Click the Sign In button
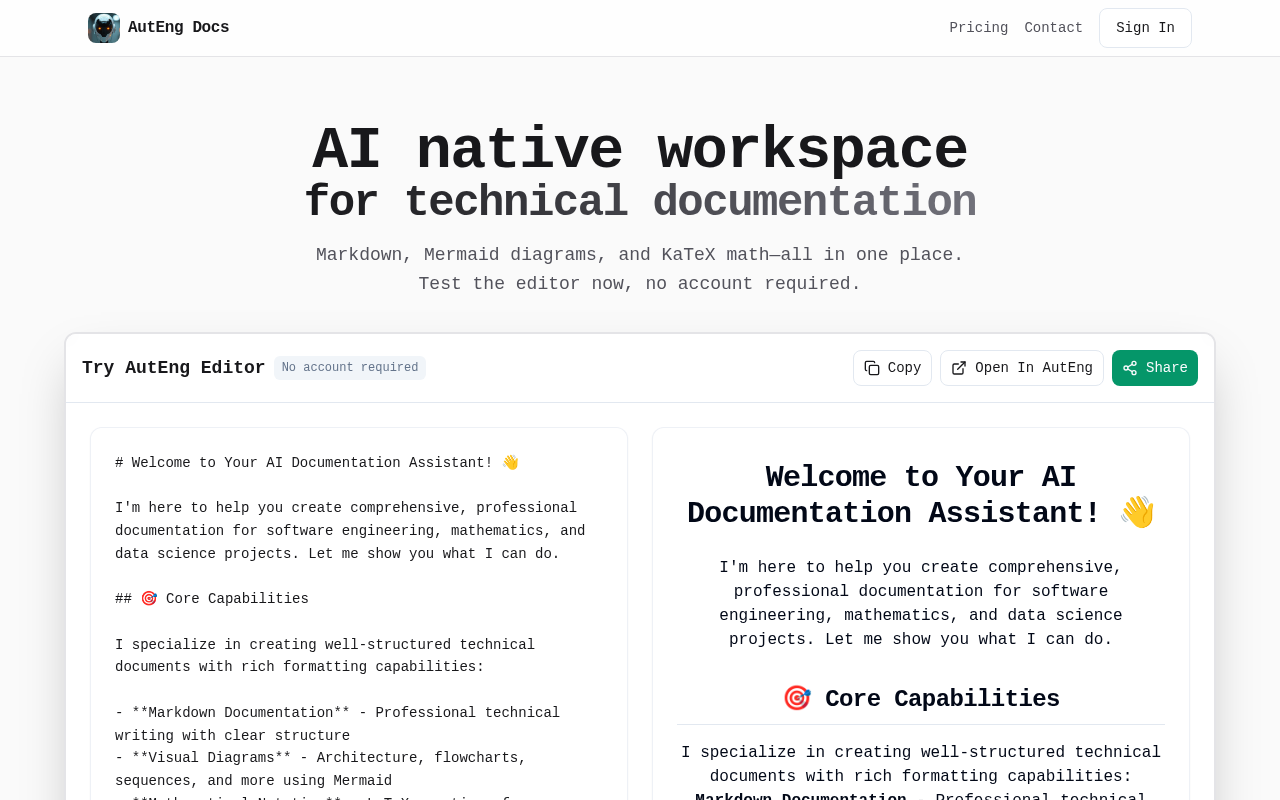The width and height of the screenshot is (1280, 800). pos(1145,28)
